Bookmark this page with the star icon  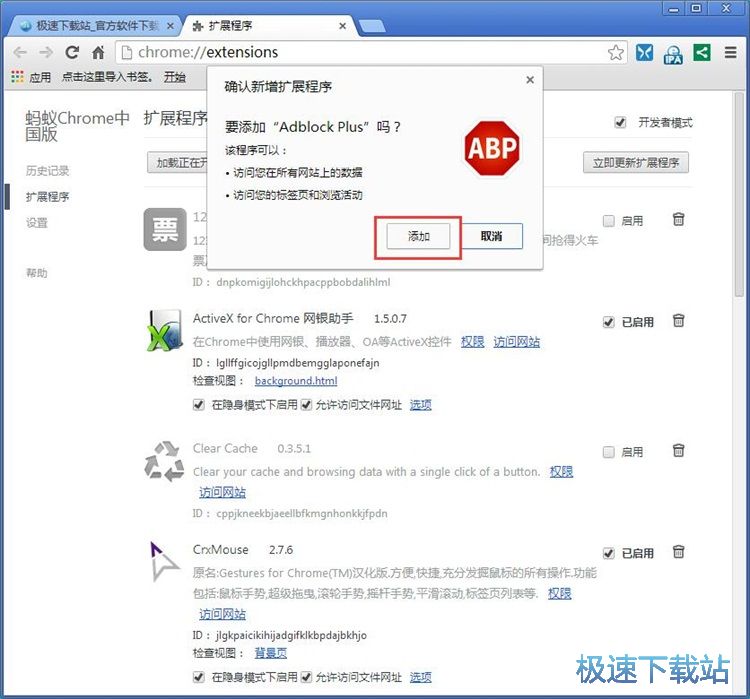pyautogui.click(x=616, y=52)
